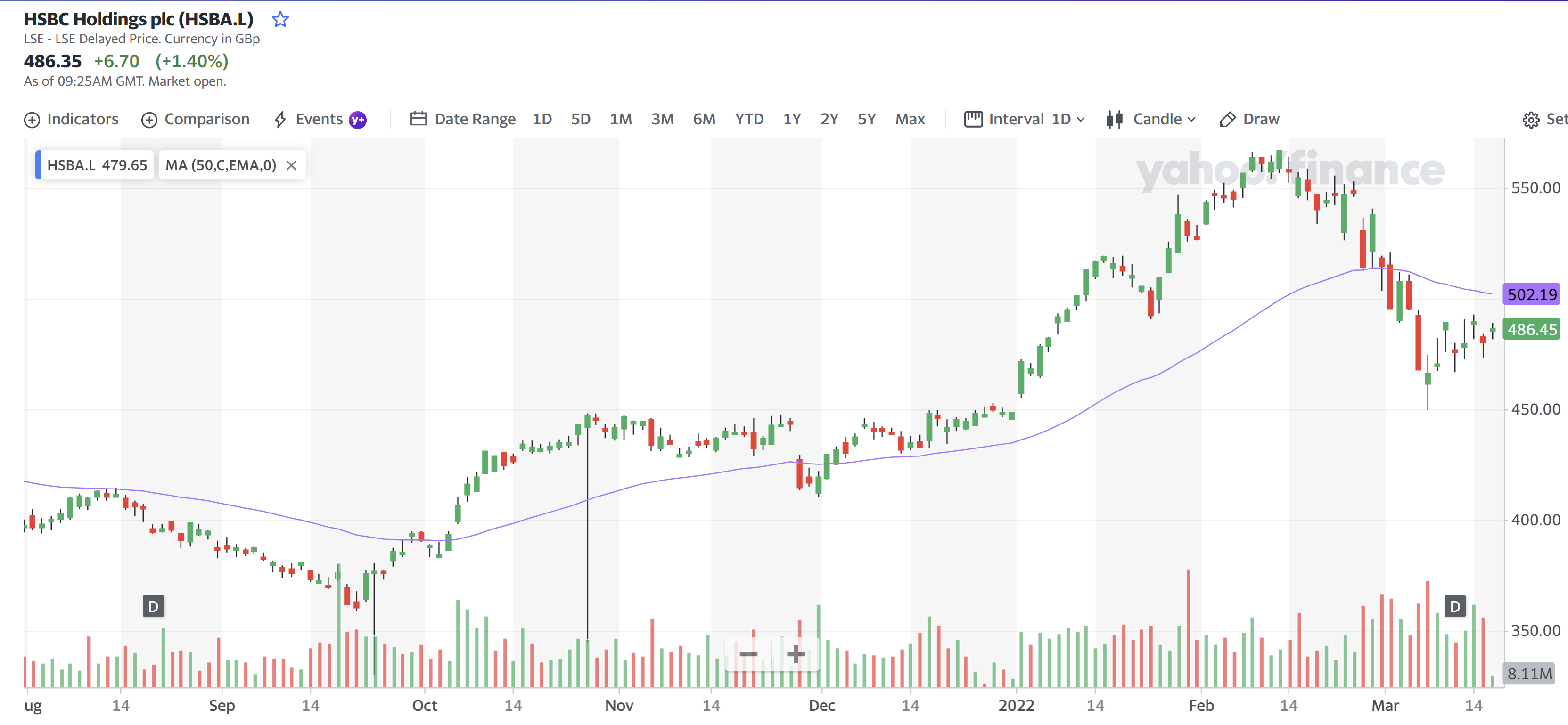Select the 2Y range
This screenshot has height=725, width=1568.
[829, 119]
